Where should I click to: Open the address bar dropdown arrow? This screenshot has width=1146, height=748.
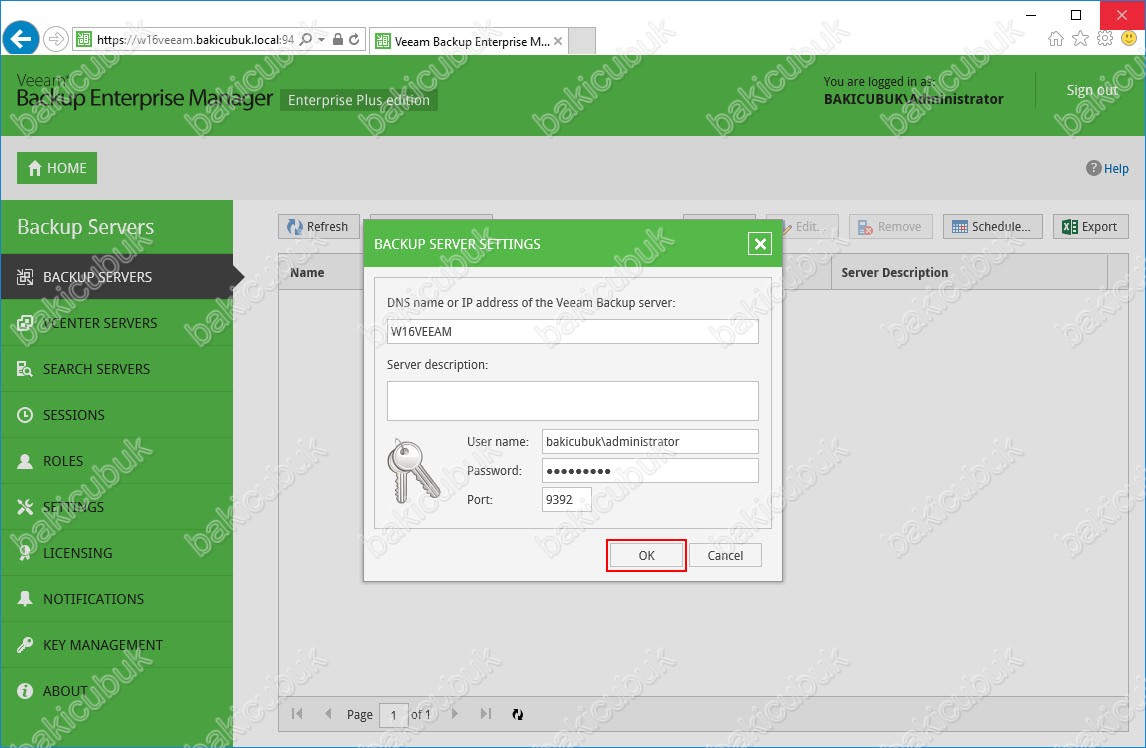tap(322, 39)
